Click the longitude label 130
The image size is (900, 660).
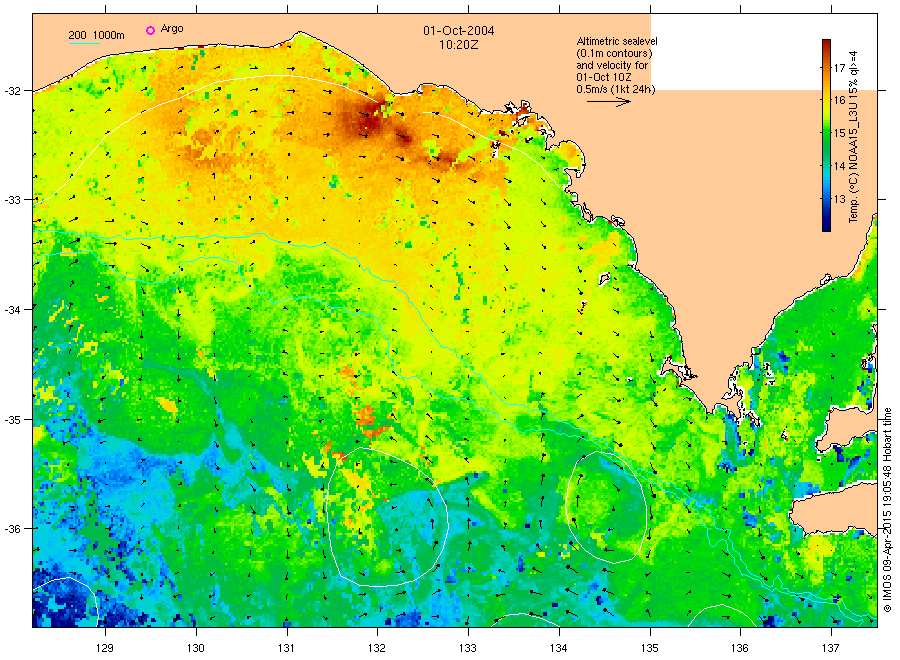(196, 648)
